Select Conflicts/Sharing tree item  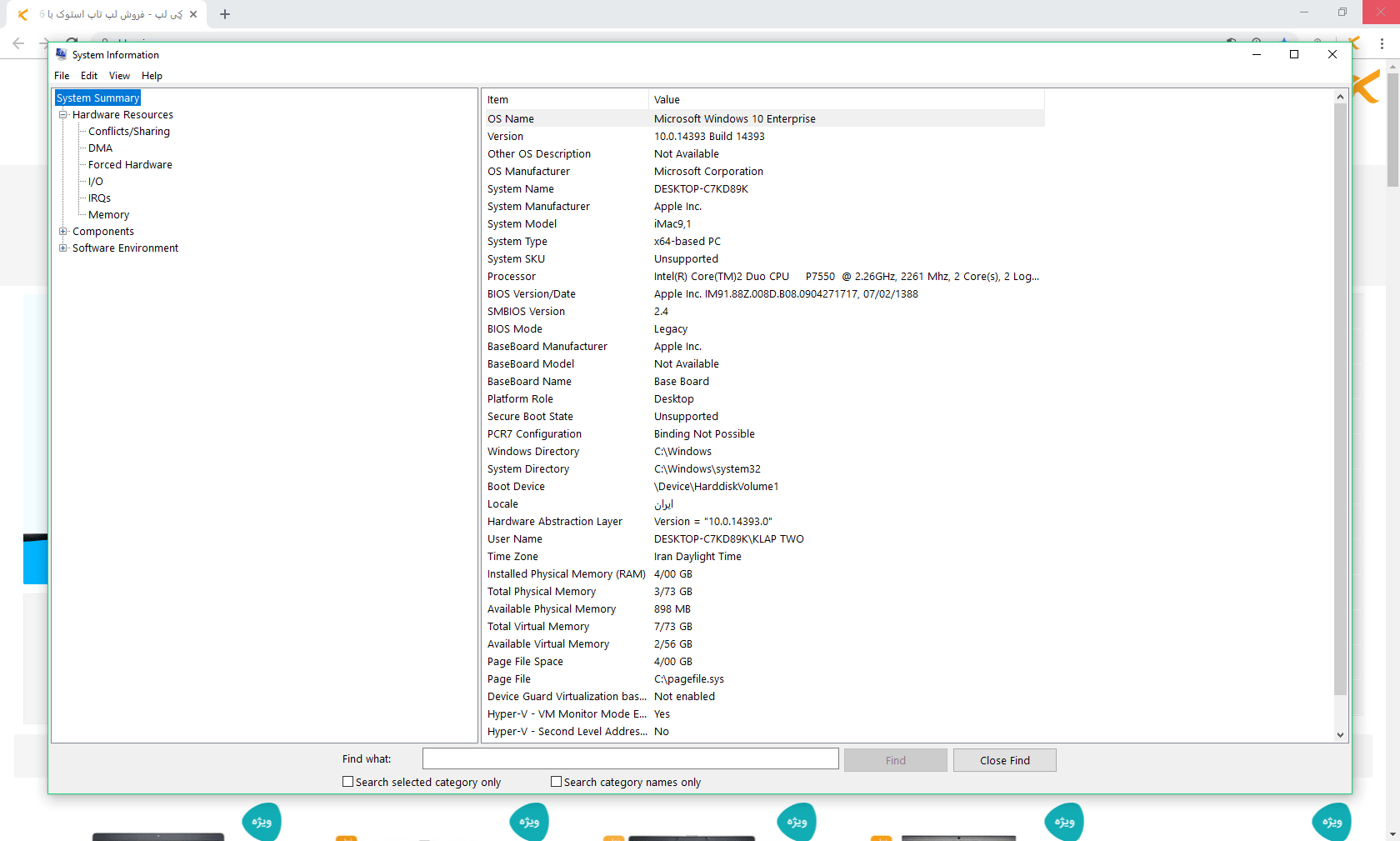coord(129,132)
